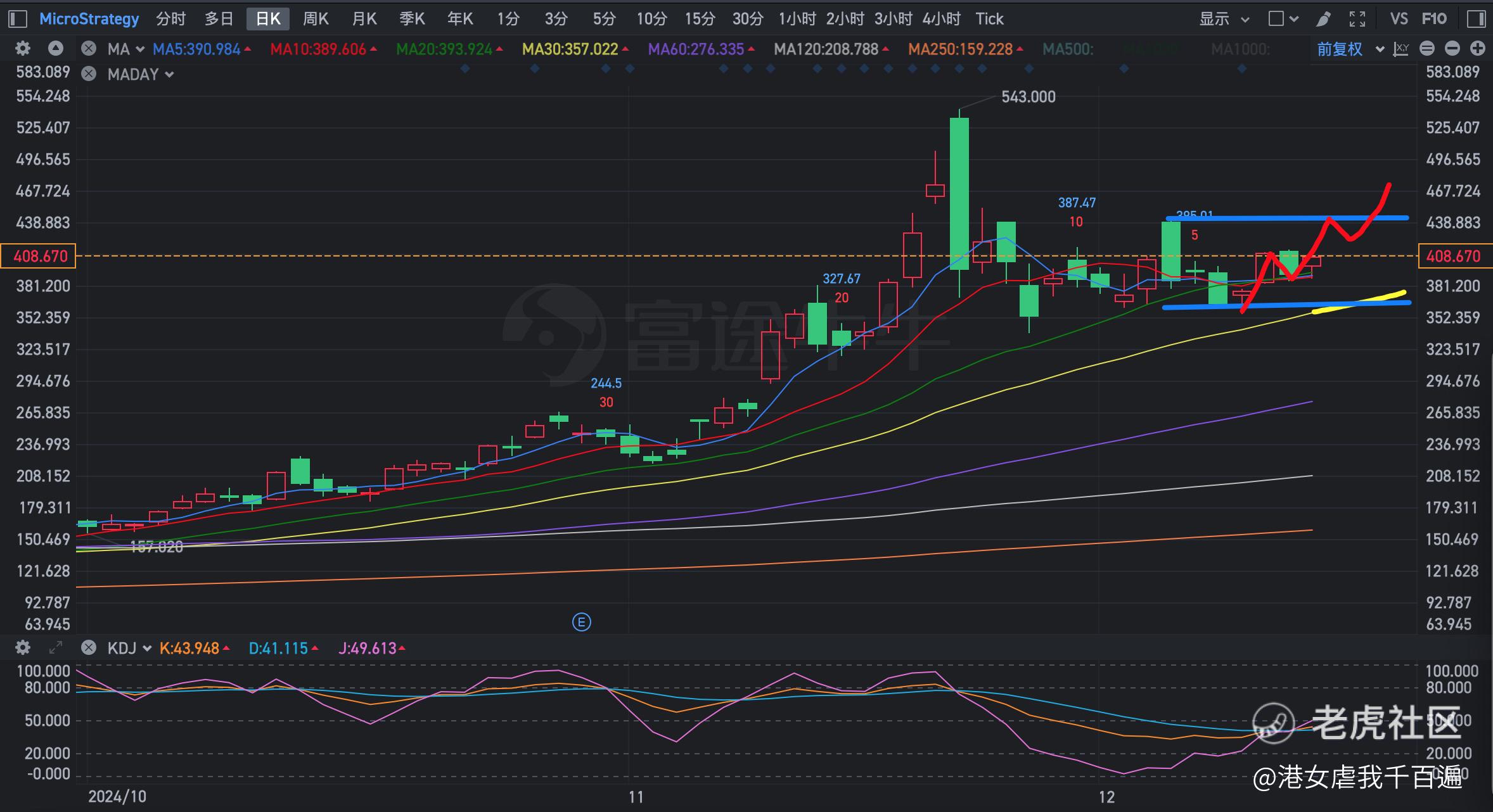Toggle the MA10:389.606 line
This screenshot has height=812, width=1493.
[323, 49]
